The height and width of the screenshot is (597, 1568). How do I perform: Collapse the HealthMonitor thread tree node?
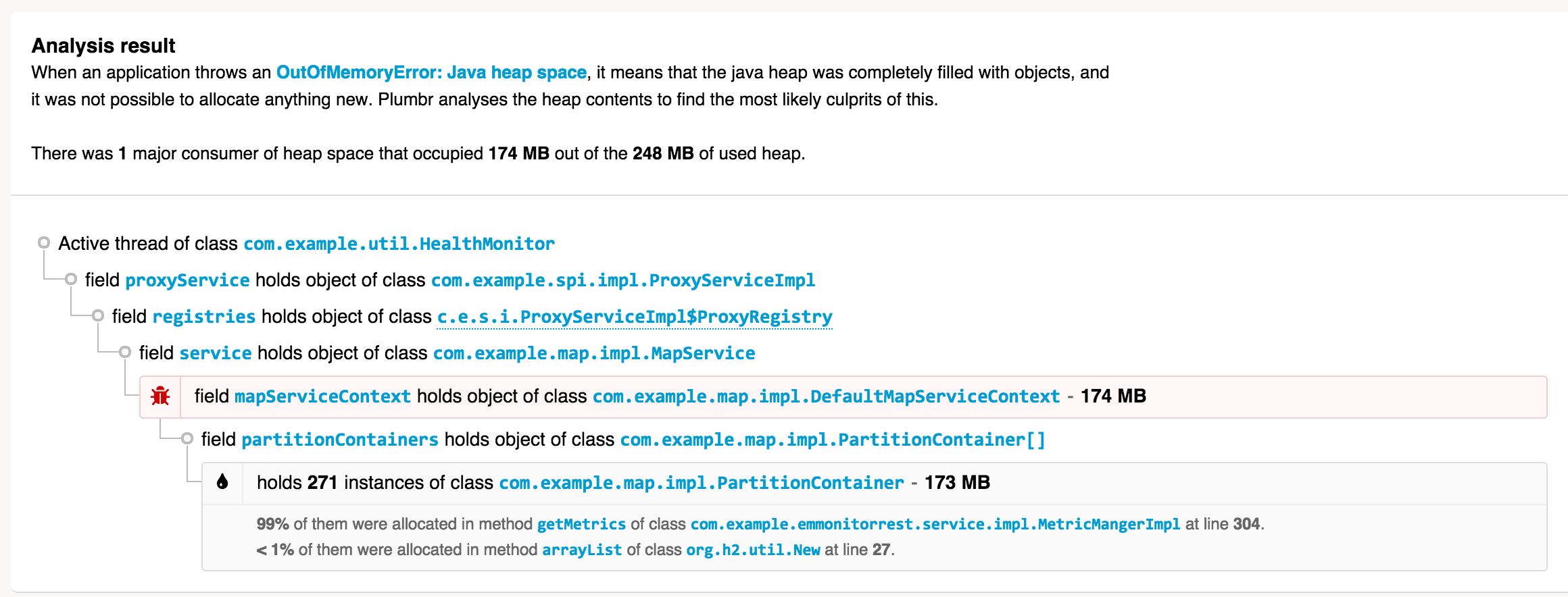pyautogui.click(x=44, y=242)
